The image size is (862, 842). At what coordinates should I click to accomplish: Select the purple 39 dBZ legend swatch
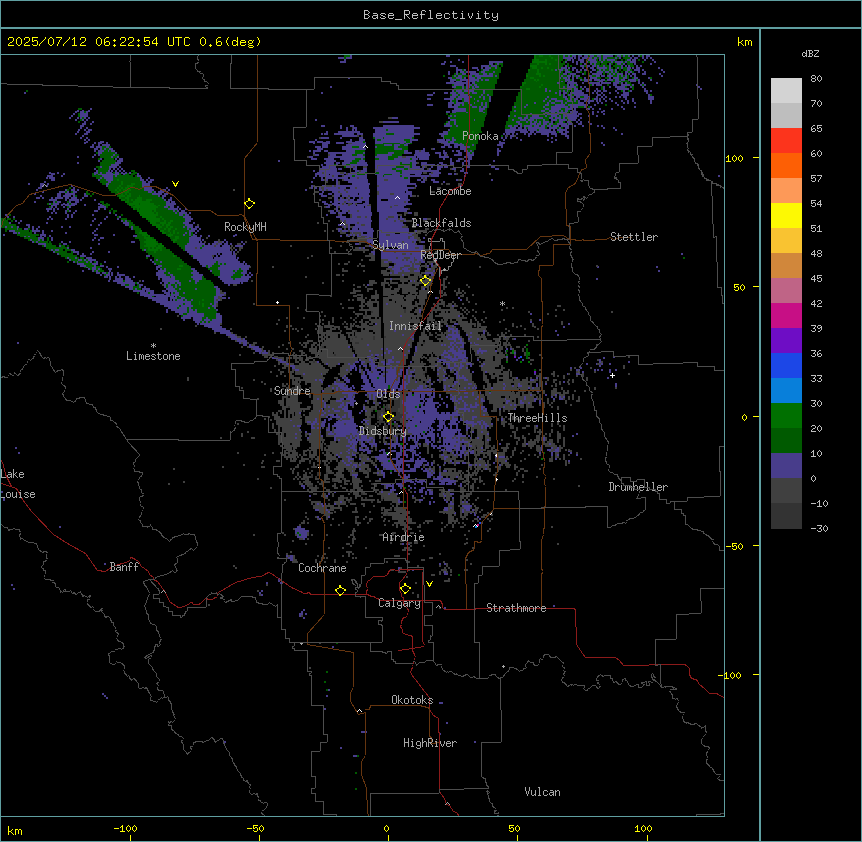[x=786, y=341]
